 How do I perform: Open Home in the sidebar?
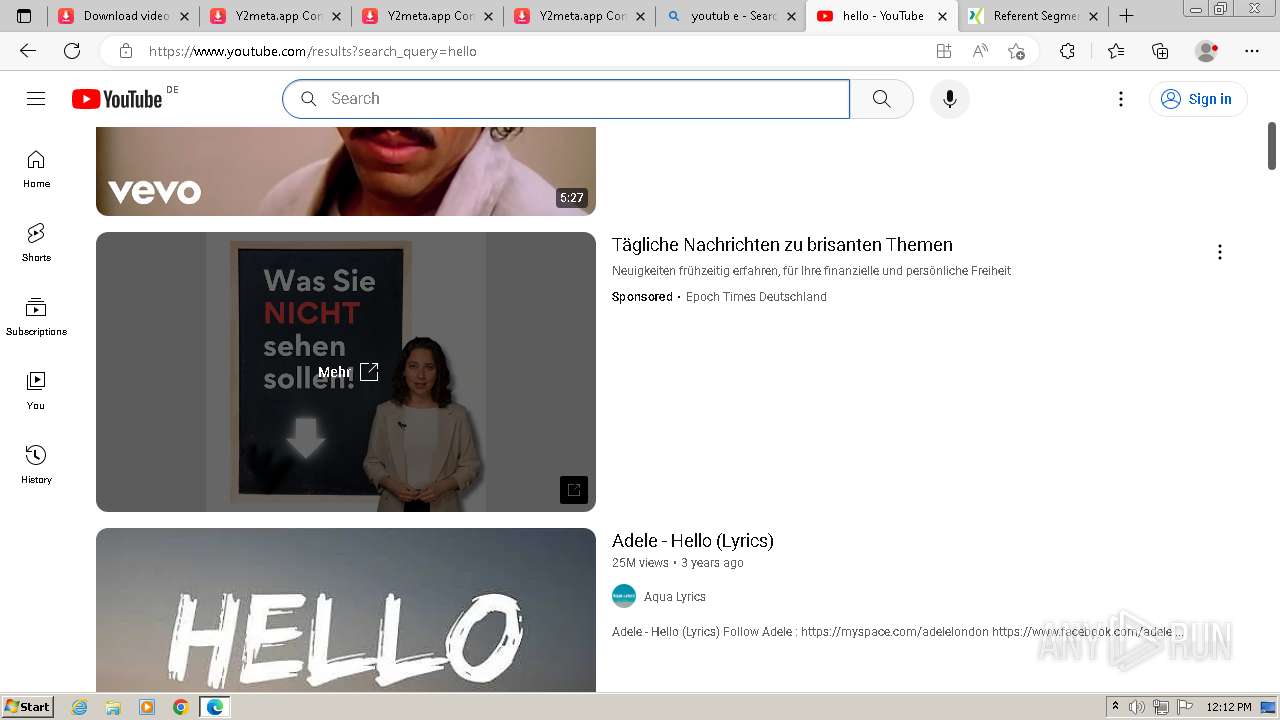tap(36, 169)
